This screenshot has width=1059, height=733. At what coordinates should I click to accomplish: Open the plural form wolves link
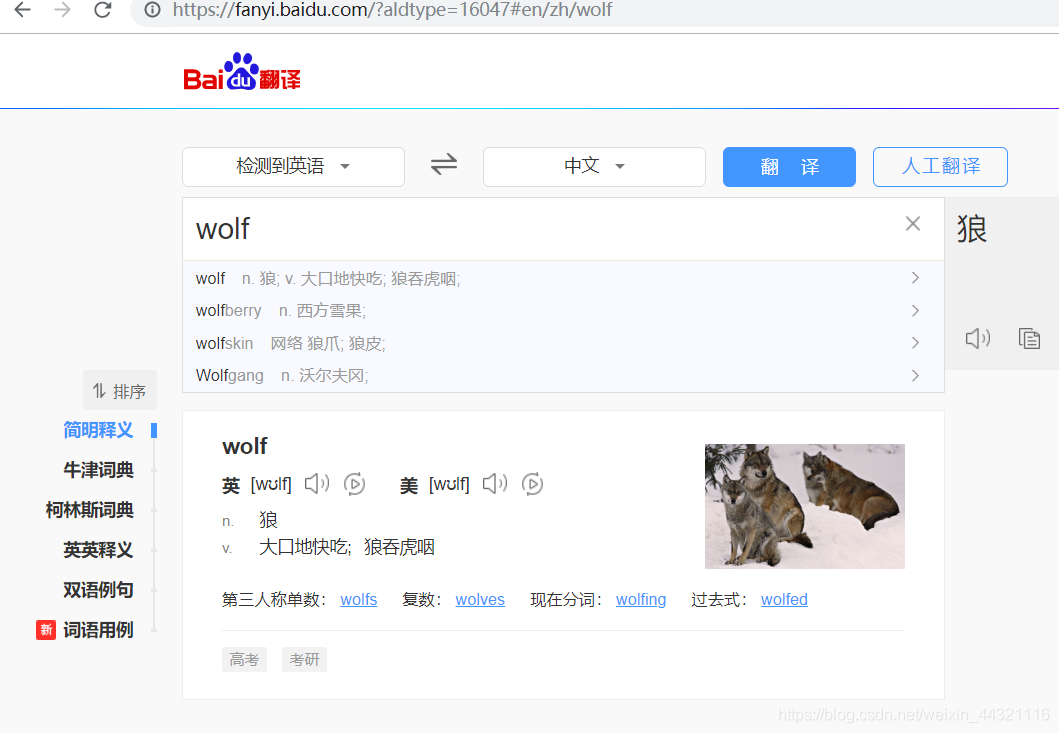click(480, 599)
